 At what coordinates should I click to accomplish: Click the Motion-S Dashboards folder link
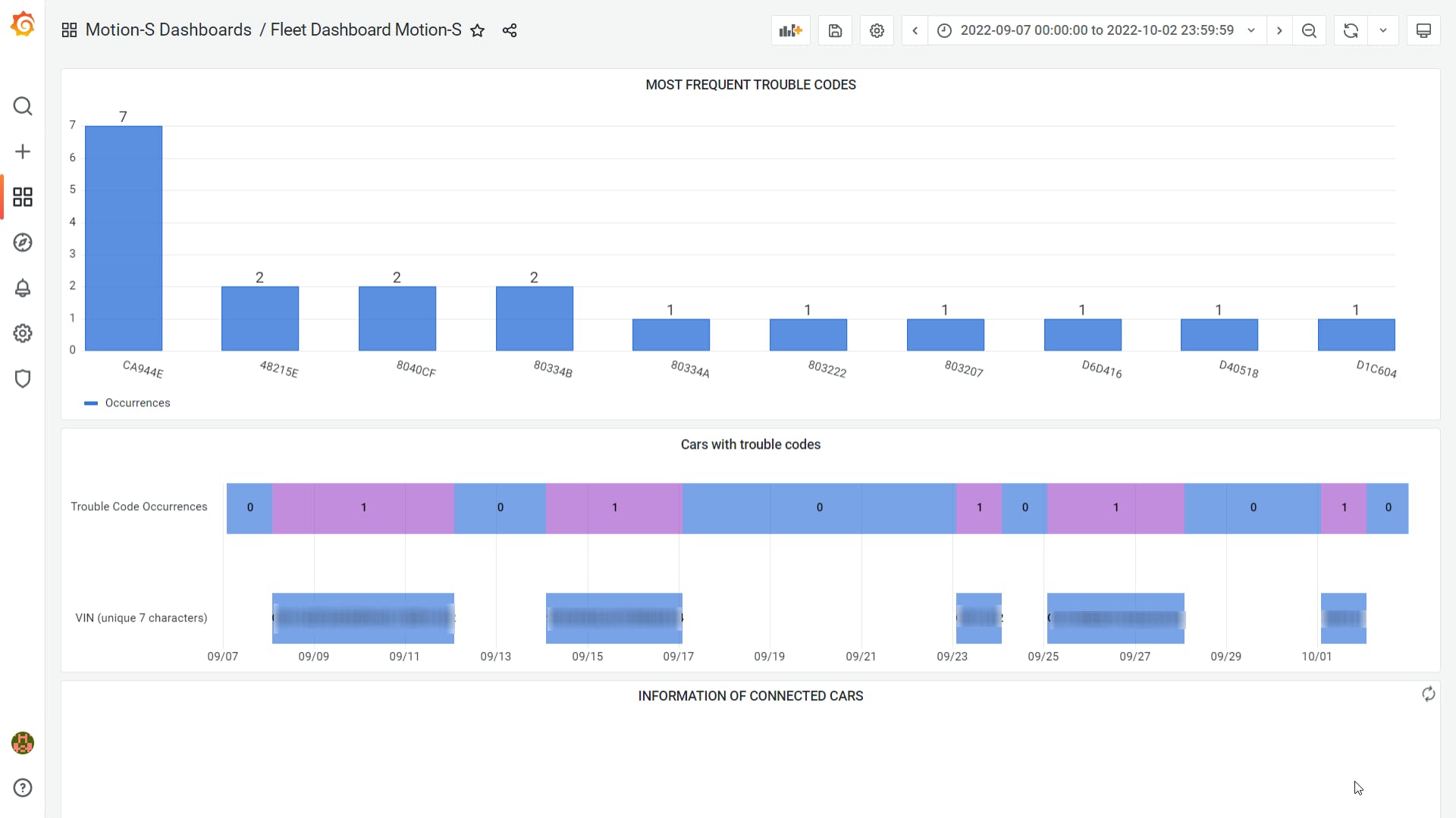[x=168, y=30]
